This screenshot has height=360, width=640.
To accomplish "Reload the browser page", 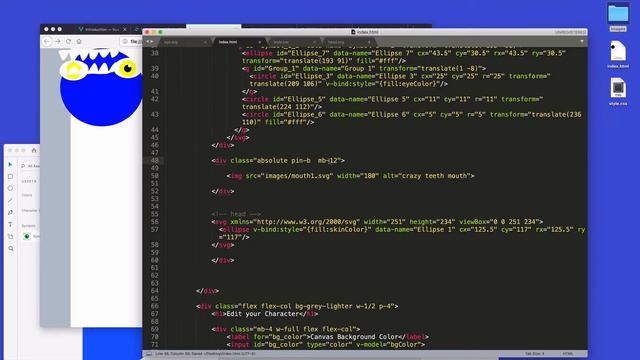I will click(68, 41).
